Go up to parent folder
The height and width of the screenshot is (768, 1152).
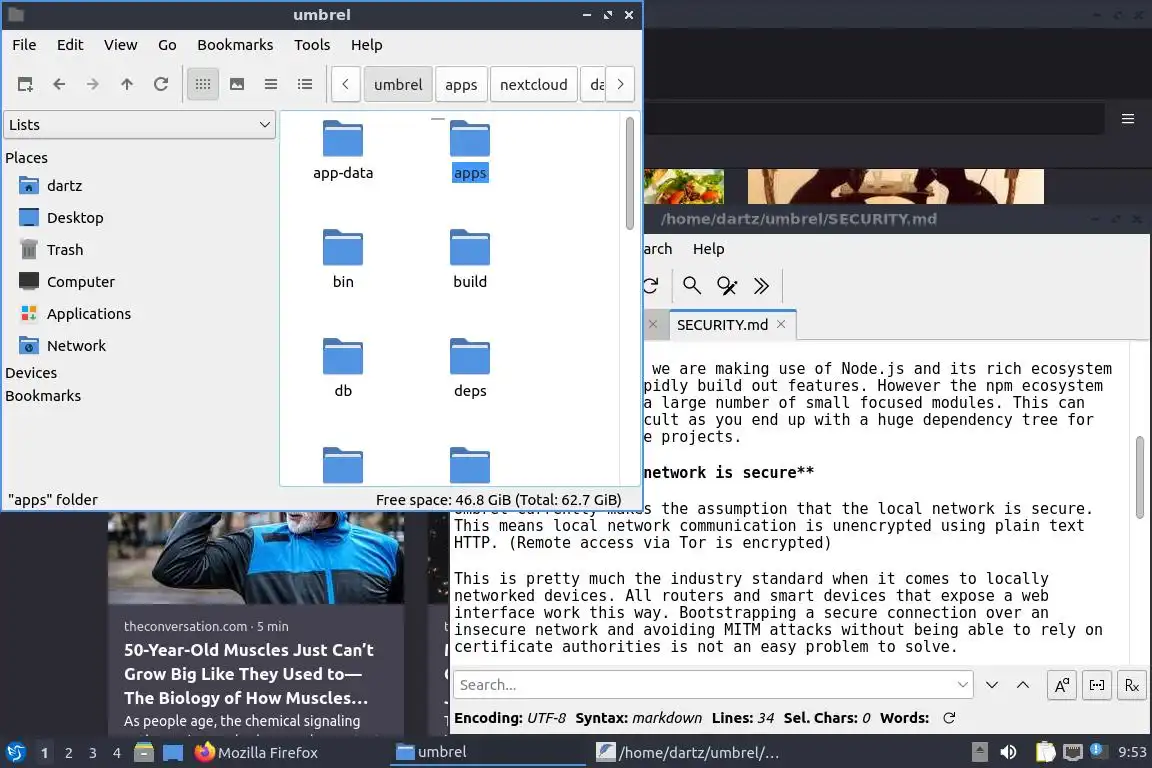pyautogui.click(x=126, y=85)
